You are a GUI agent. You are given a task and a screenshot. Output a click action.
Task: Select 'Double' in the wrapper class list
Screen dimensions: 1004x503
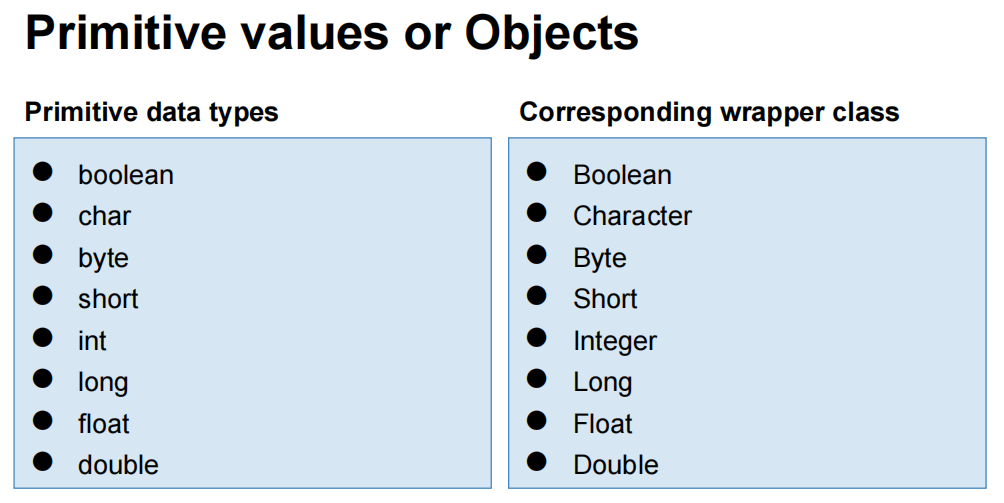coord(616,465)
